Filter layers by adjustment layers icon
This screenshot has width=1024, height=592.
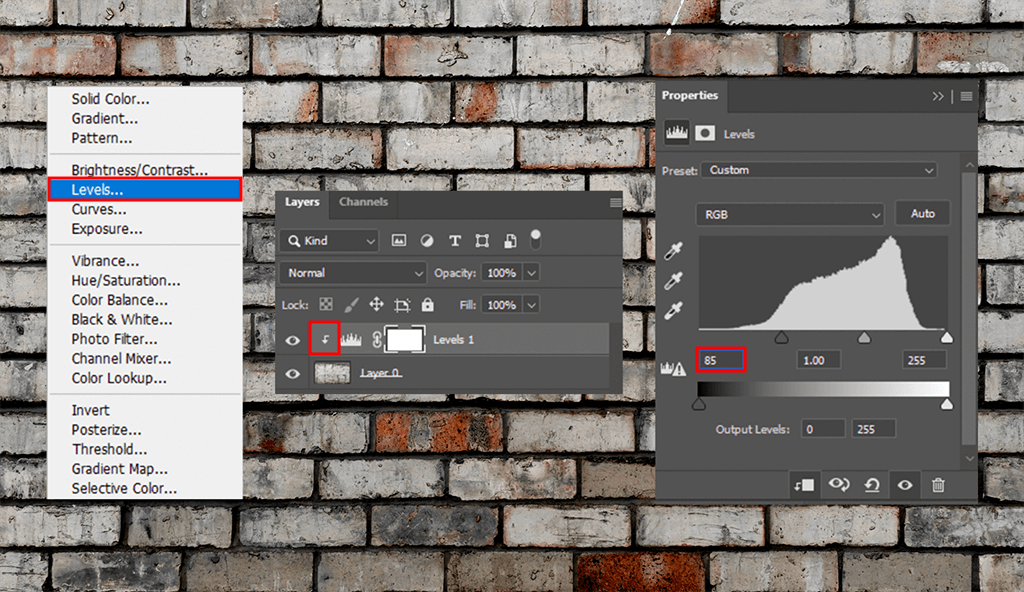tap(426, 240)
